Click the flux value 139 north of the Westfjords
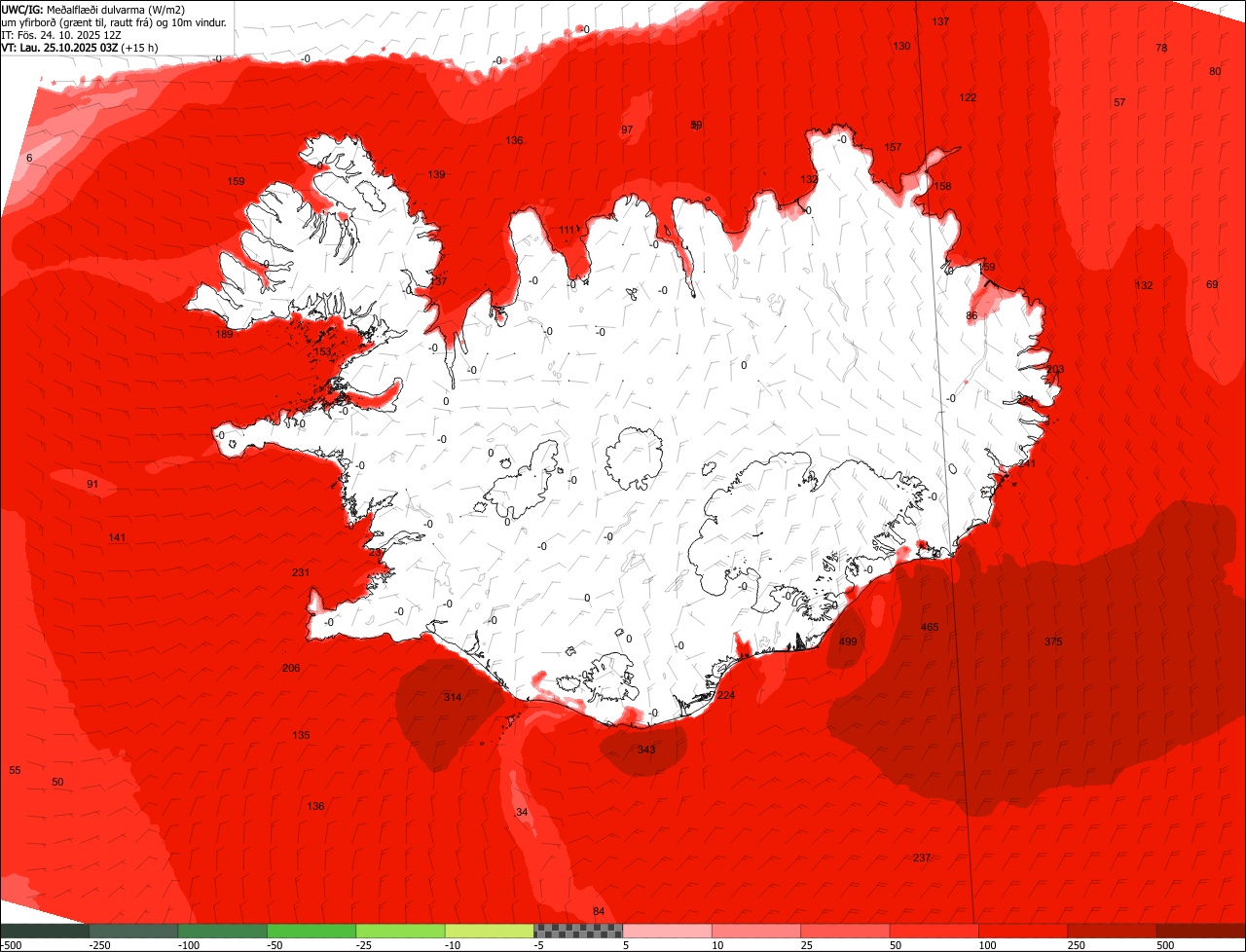 436,174
